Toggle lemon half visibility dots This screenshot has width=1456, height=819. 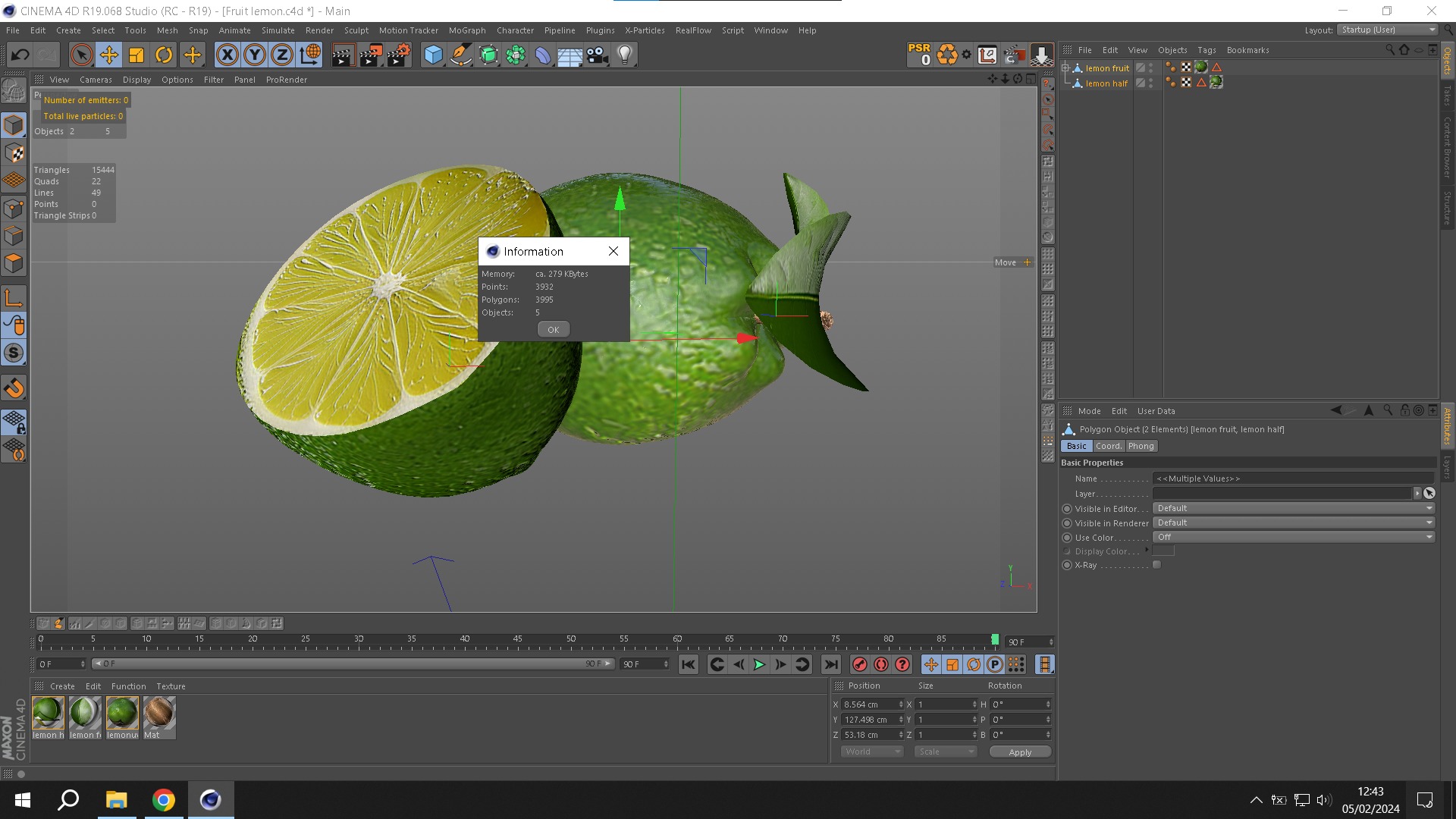(1151, 83)
